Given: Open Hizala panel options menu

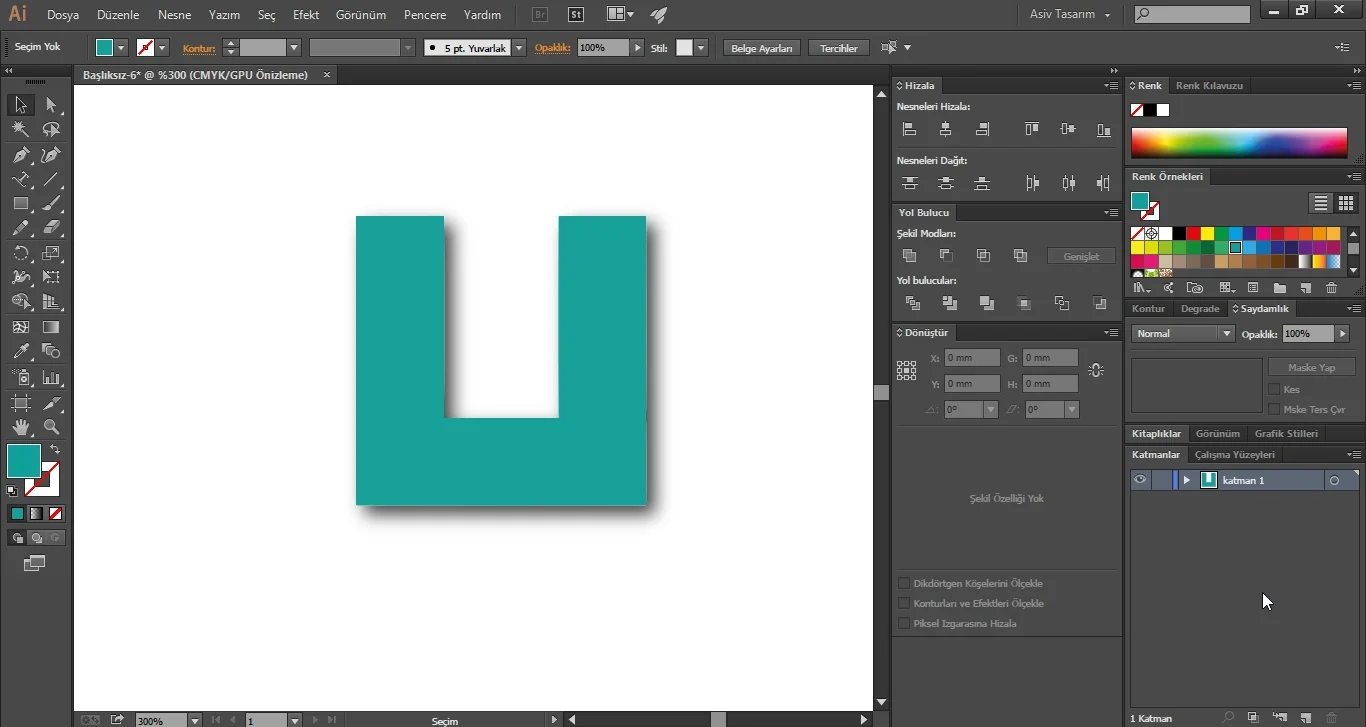Looking at the screenshot, I should [1111, 86].
